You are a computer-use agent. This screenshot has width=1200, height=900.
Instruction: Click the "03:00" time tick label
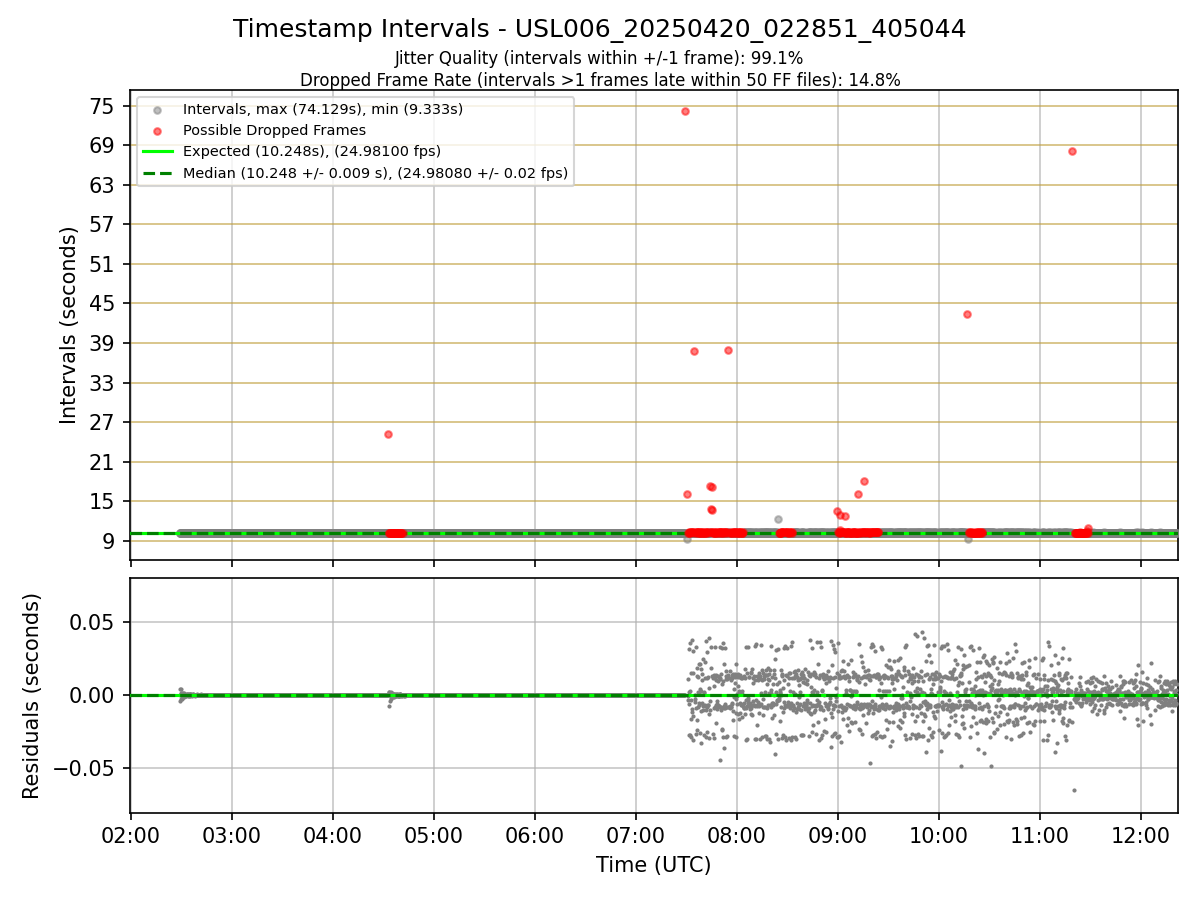point(232,835)
